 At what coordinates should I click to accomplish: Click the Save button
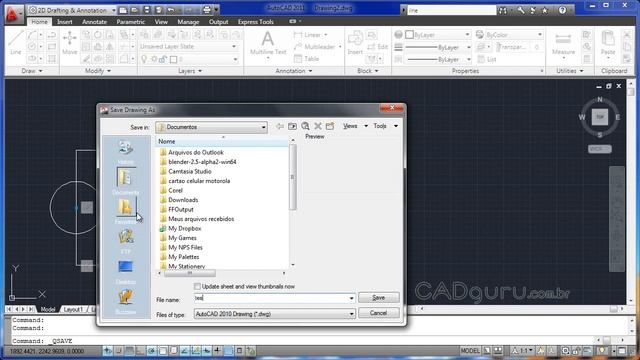378,298
